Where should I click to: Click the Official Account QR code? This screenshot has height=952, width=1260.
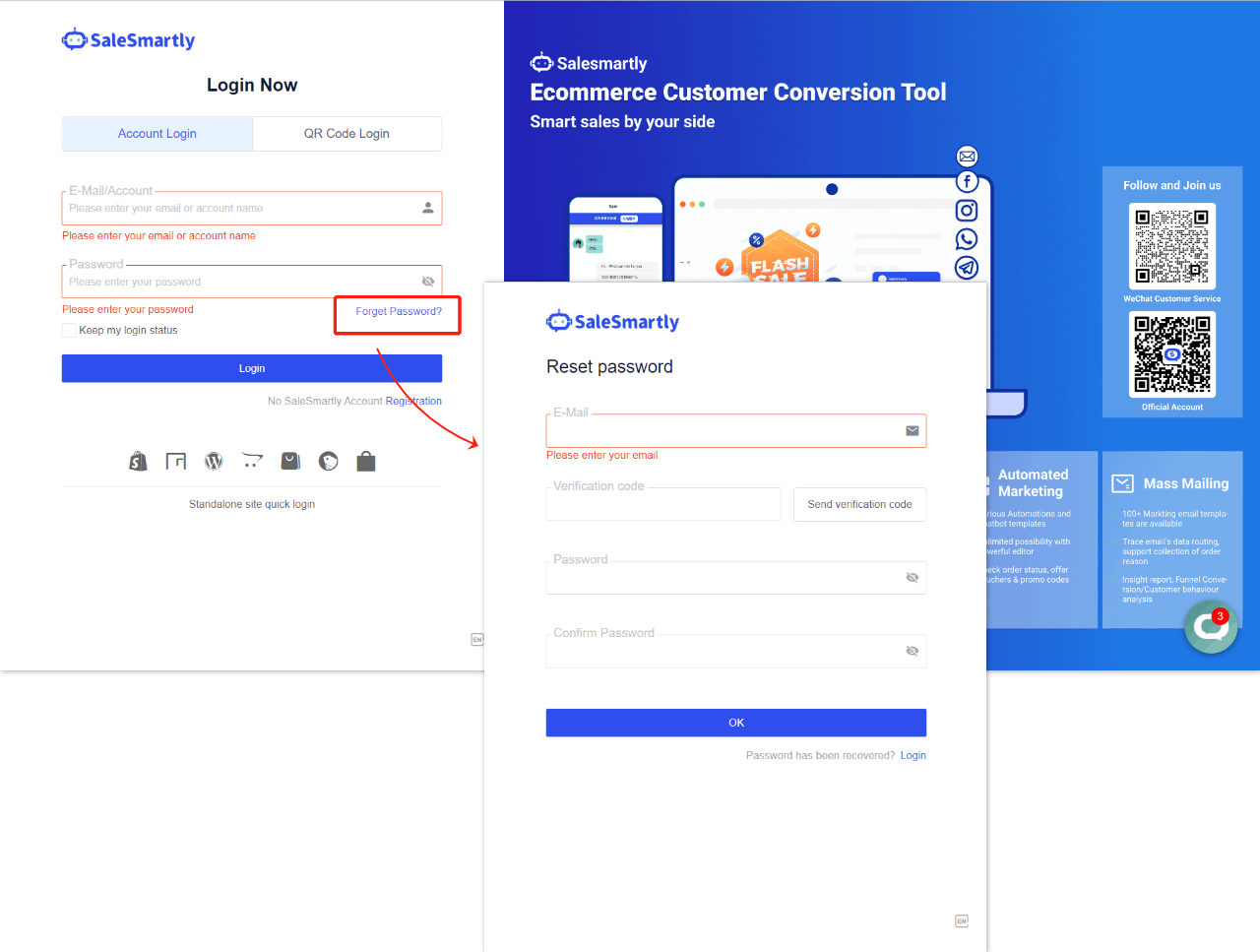(1172, 354)
